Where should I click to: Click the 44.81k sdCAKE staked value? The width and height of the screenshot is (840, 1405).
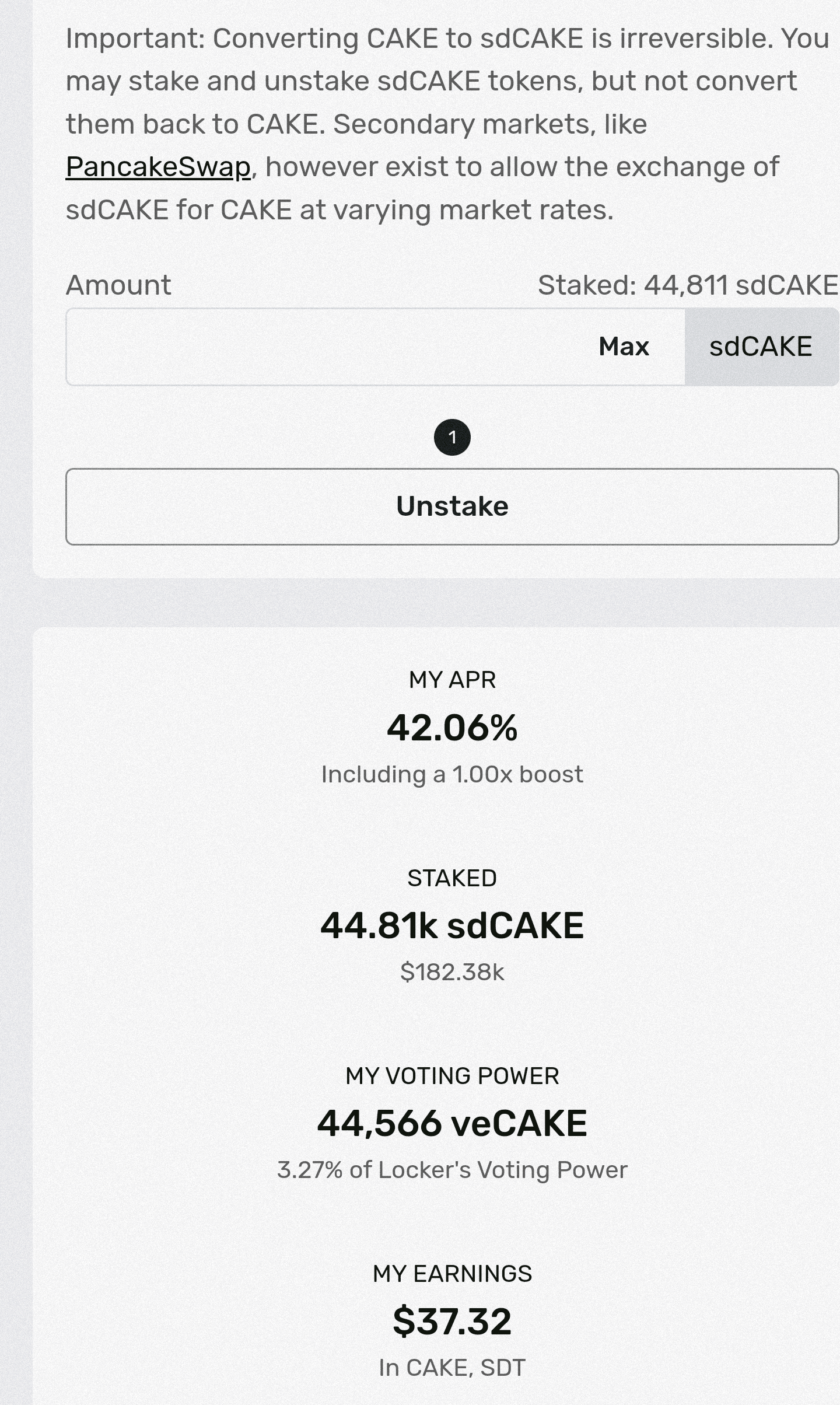pyautogui.click(x=452, y=925)
